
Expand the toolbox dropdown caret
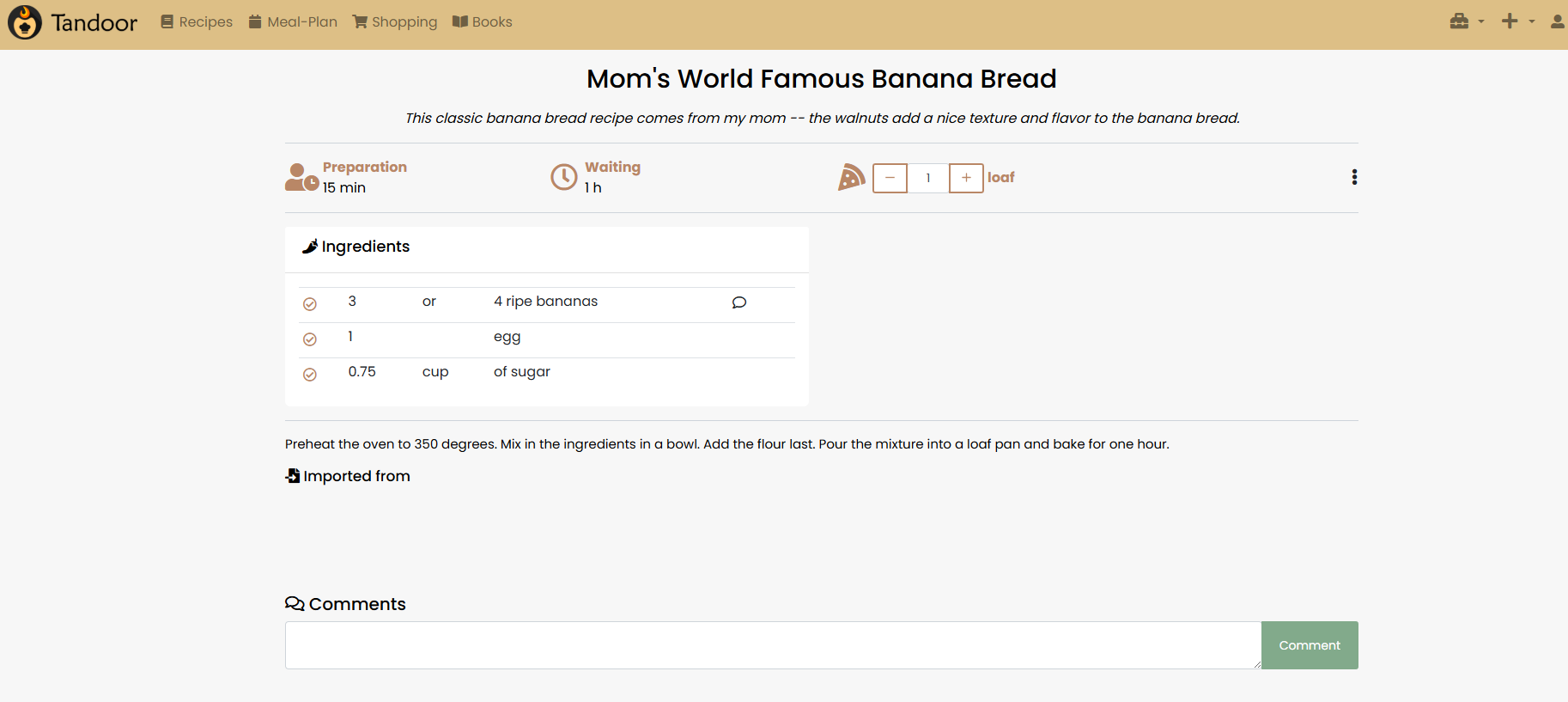(1481, 22)
